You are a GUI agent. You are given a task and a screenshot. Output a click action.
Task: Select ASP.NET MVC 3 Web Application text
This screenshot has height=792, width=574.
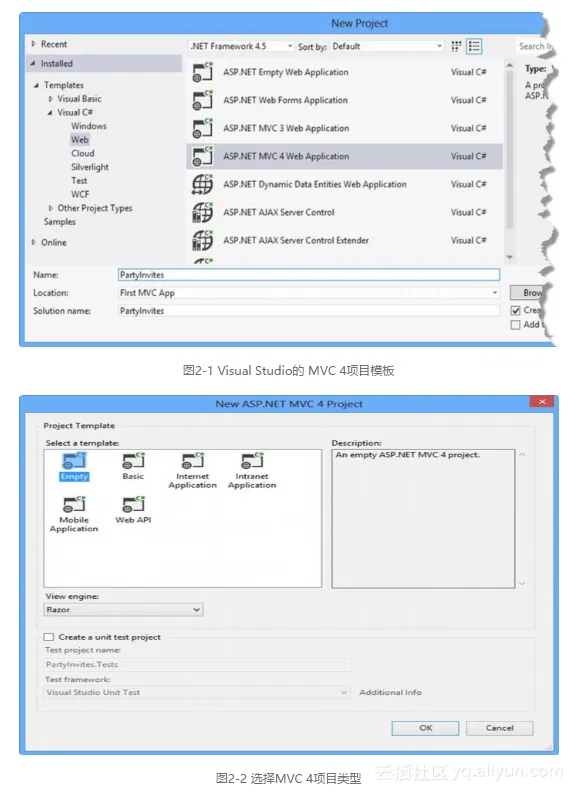point(286,128)
